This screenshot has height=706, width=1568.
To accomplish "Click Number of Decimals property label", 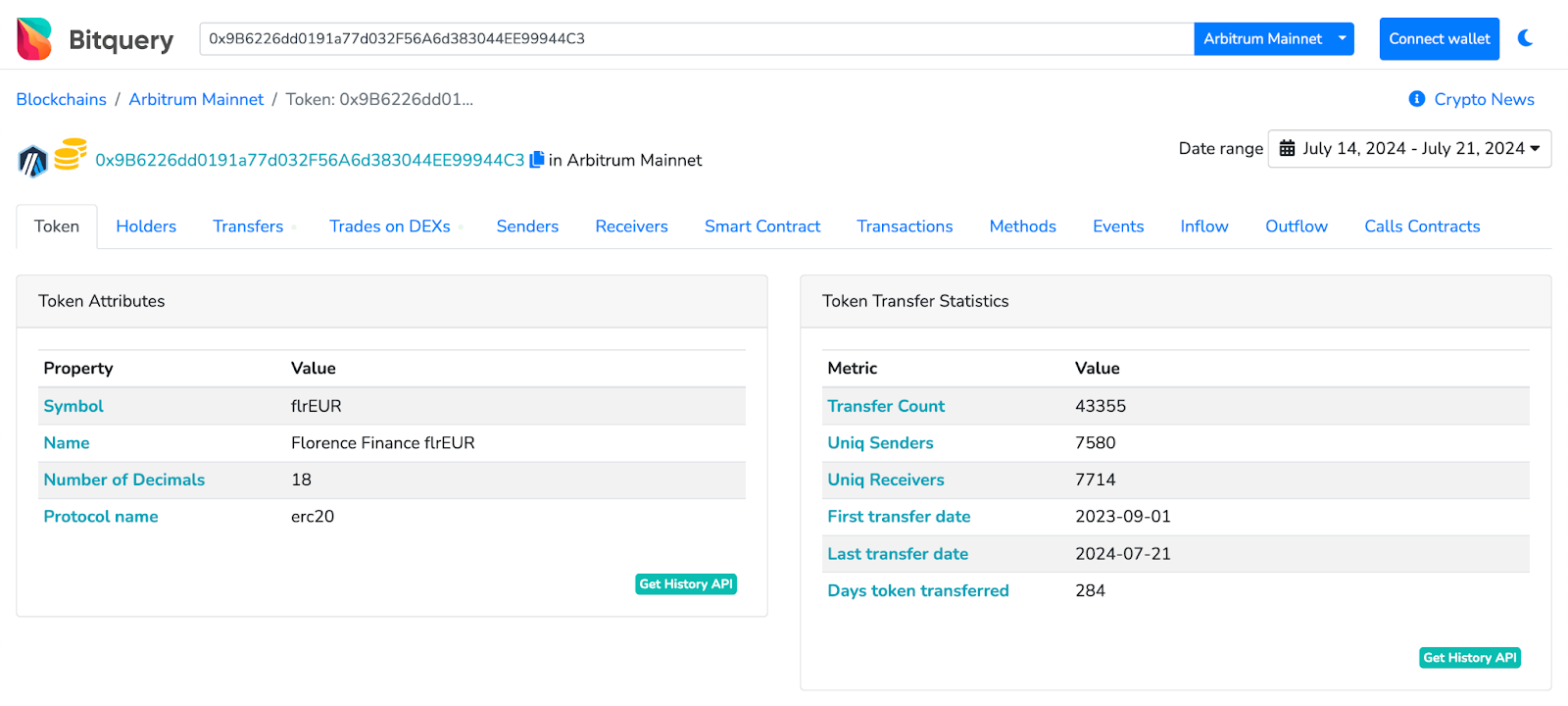I will coord(124,479).
